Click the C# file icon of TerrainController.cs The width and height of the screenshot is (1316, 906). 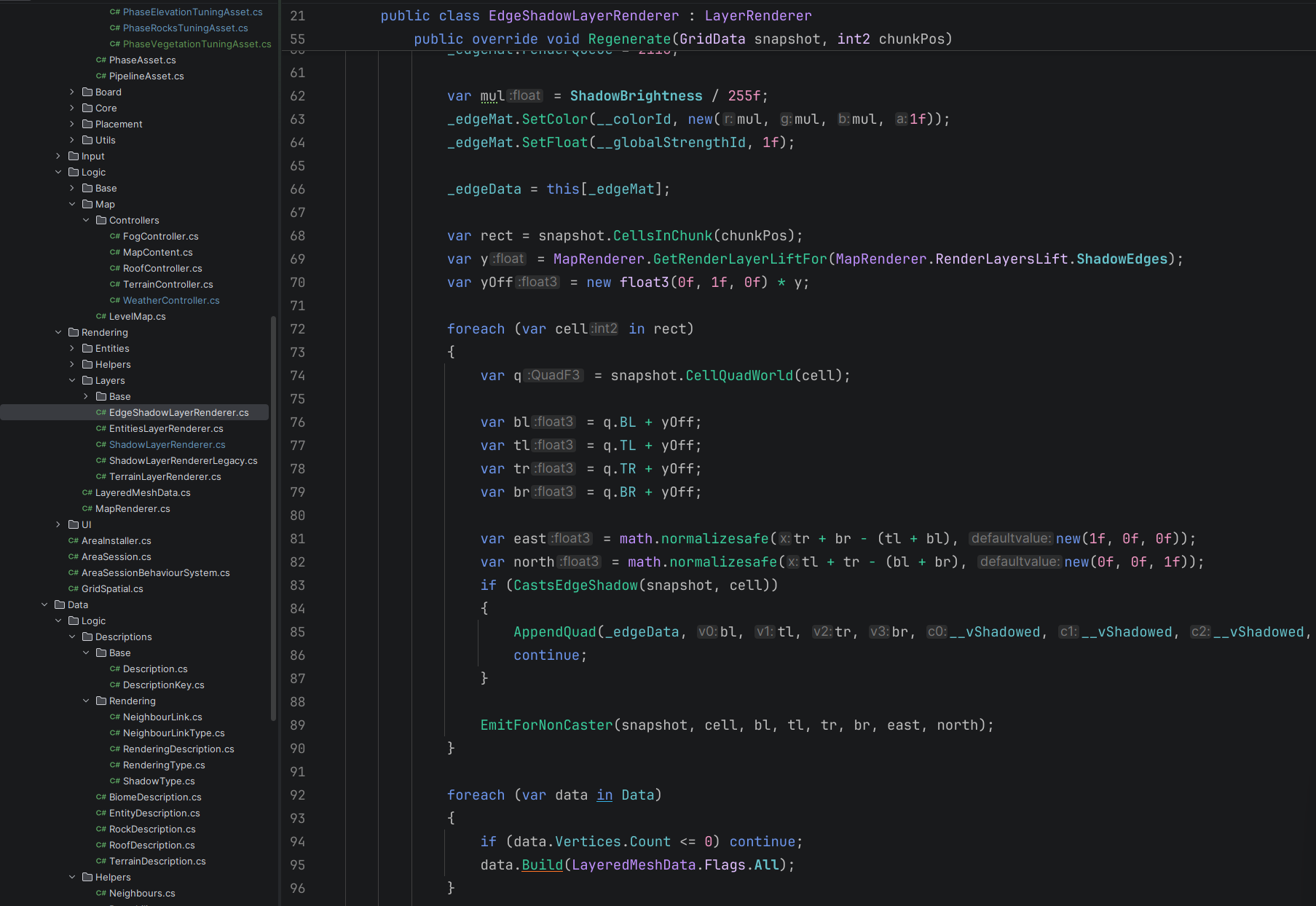[115, 285]
